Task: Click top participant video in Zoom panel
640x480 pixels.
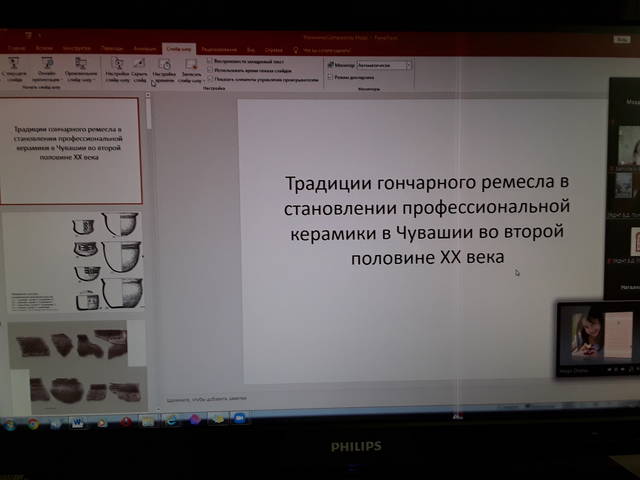Action: (x=629, y=145)
